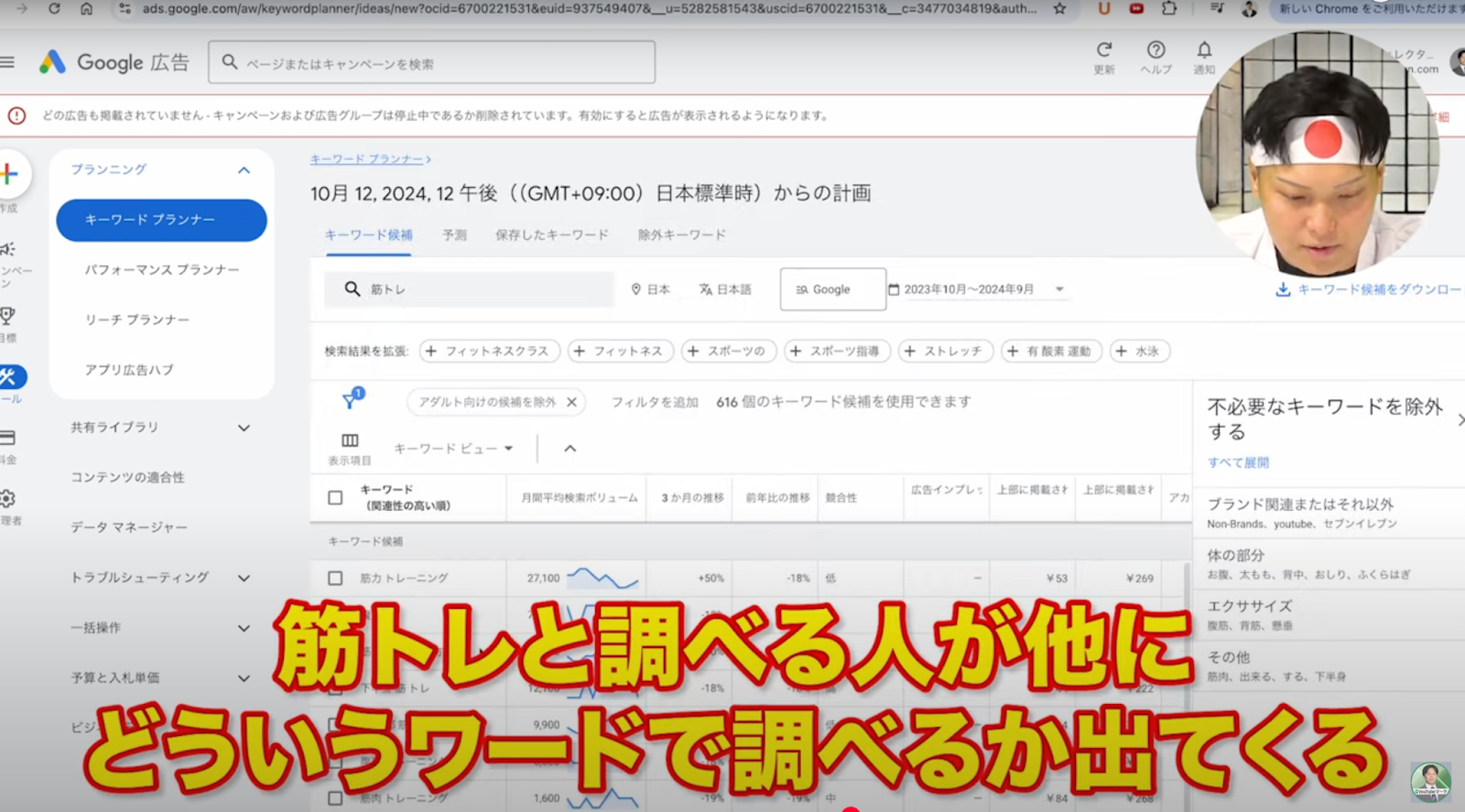The image size is (1465, 812).
Task: Open the キーワード ビュー dropdown
Action: (453, 449)
